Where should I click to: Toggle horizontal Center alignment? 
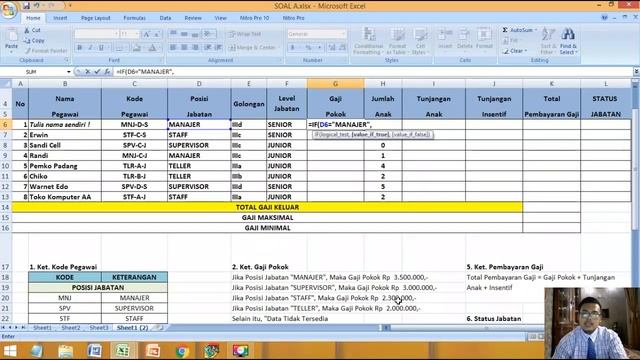pyautogui.click(x=184, y=48)
